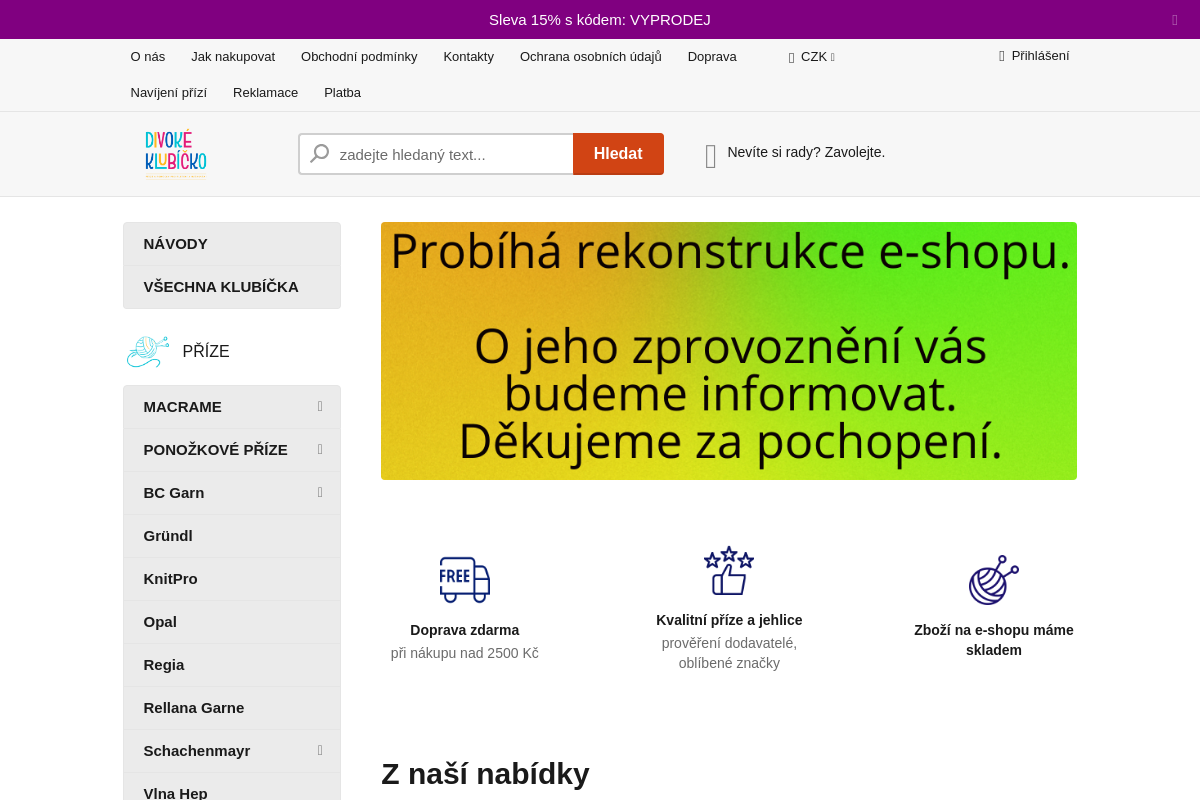This screenshot has width=1200, height=800.
Task: Close the VYPRODEJ discount banner
Action: (x=1175, y=20)
